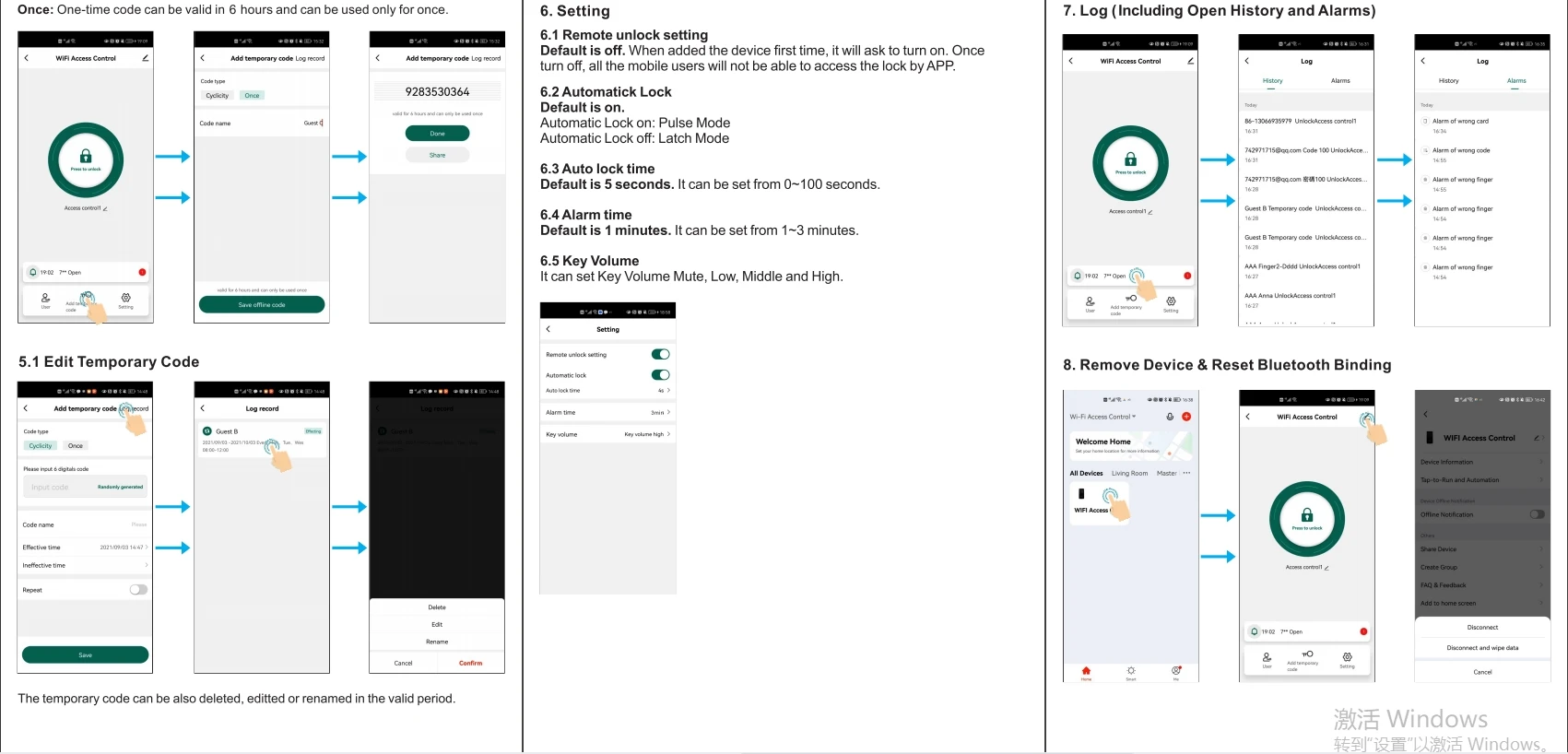The image size is (1568, 754).
Task: Click Save offline code button
Action: (262, 305)
